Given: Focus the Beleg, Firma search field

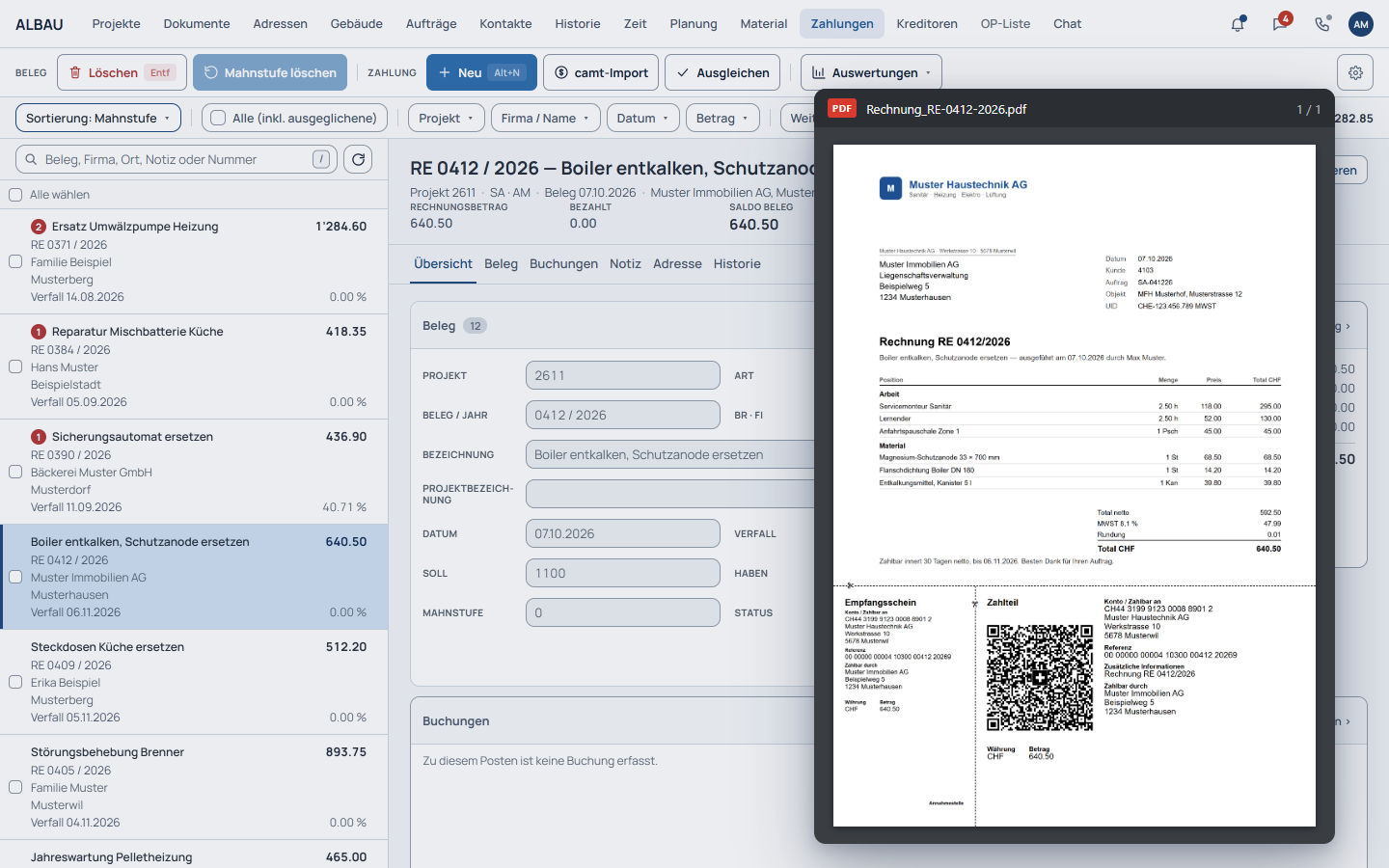Looking at the screenshot, I should [177, 159].
